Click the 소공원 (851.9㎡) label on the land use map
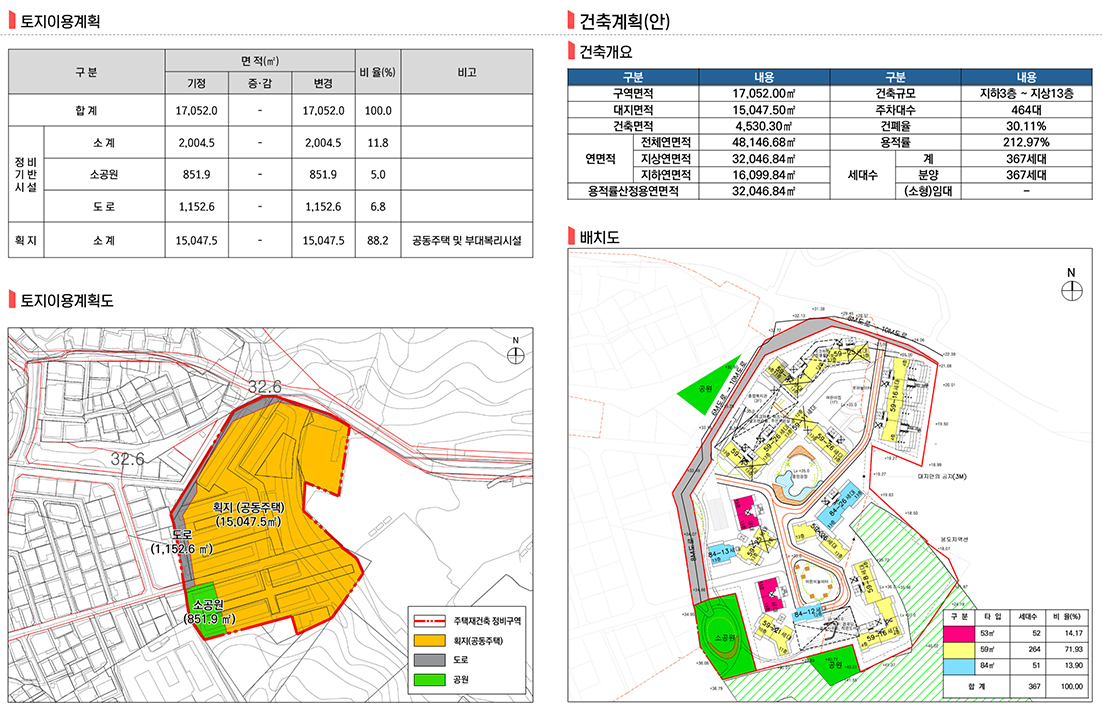This screenshot has height=711, width=1102. coord(209,612)
